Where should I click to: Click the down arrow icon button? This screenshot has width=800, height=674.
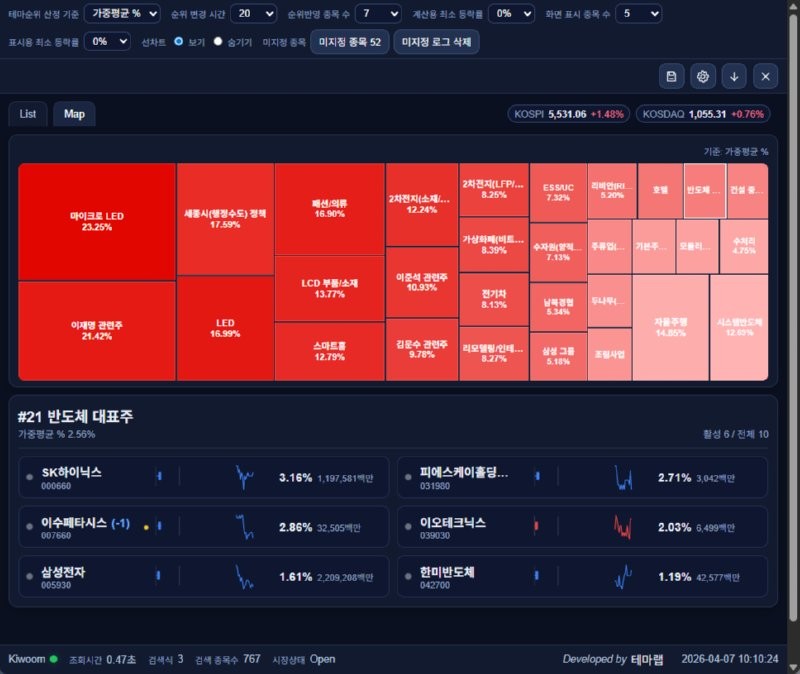734,77
